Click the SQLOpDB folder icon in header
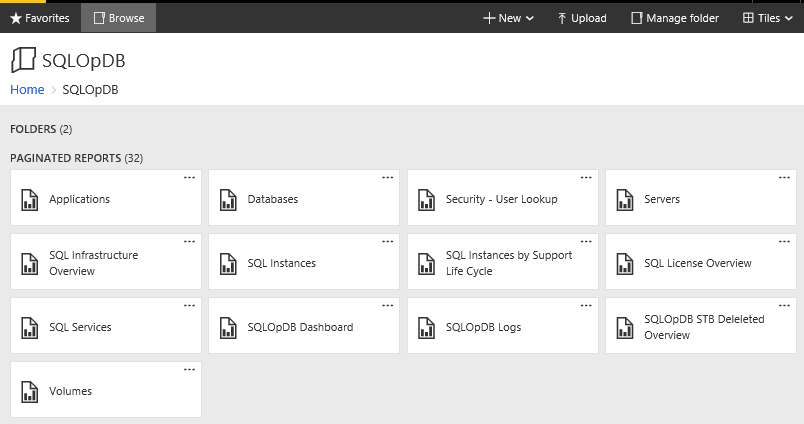 (x=23, y=60)
